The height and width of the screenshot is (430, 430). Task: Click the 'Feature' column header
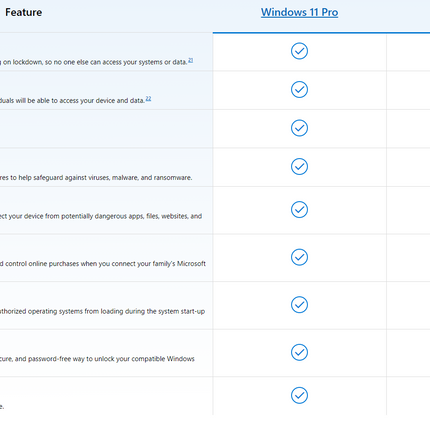pos(24,12)
